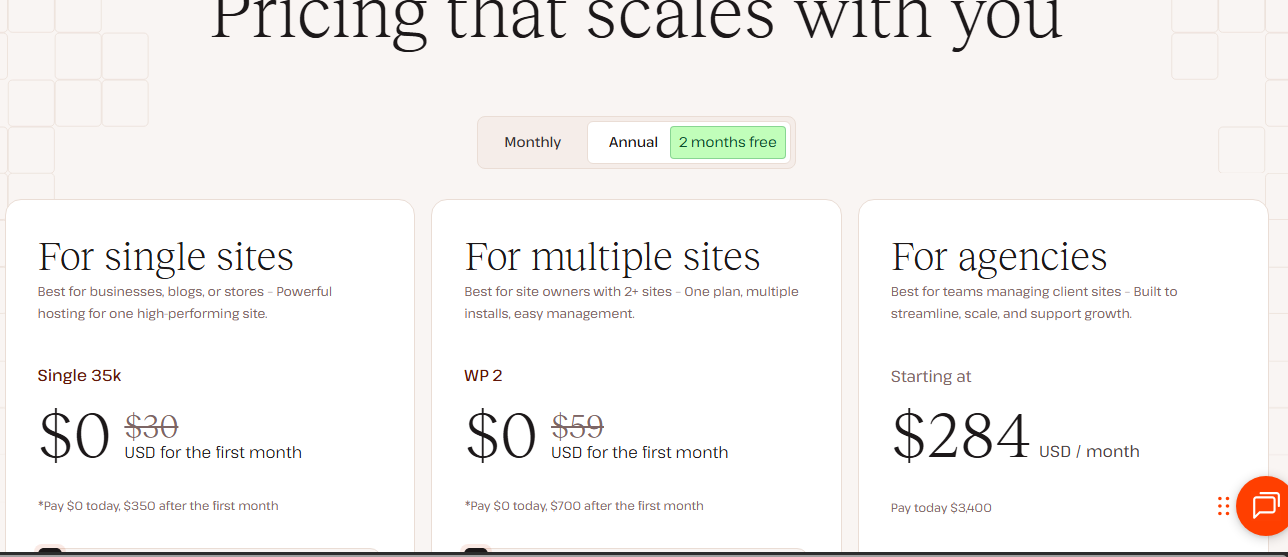Click the single sites $0 price
The width and height of the screenshot is (1288, 557).
coord(74,437)
